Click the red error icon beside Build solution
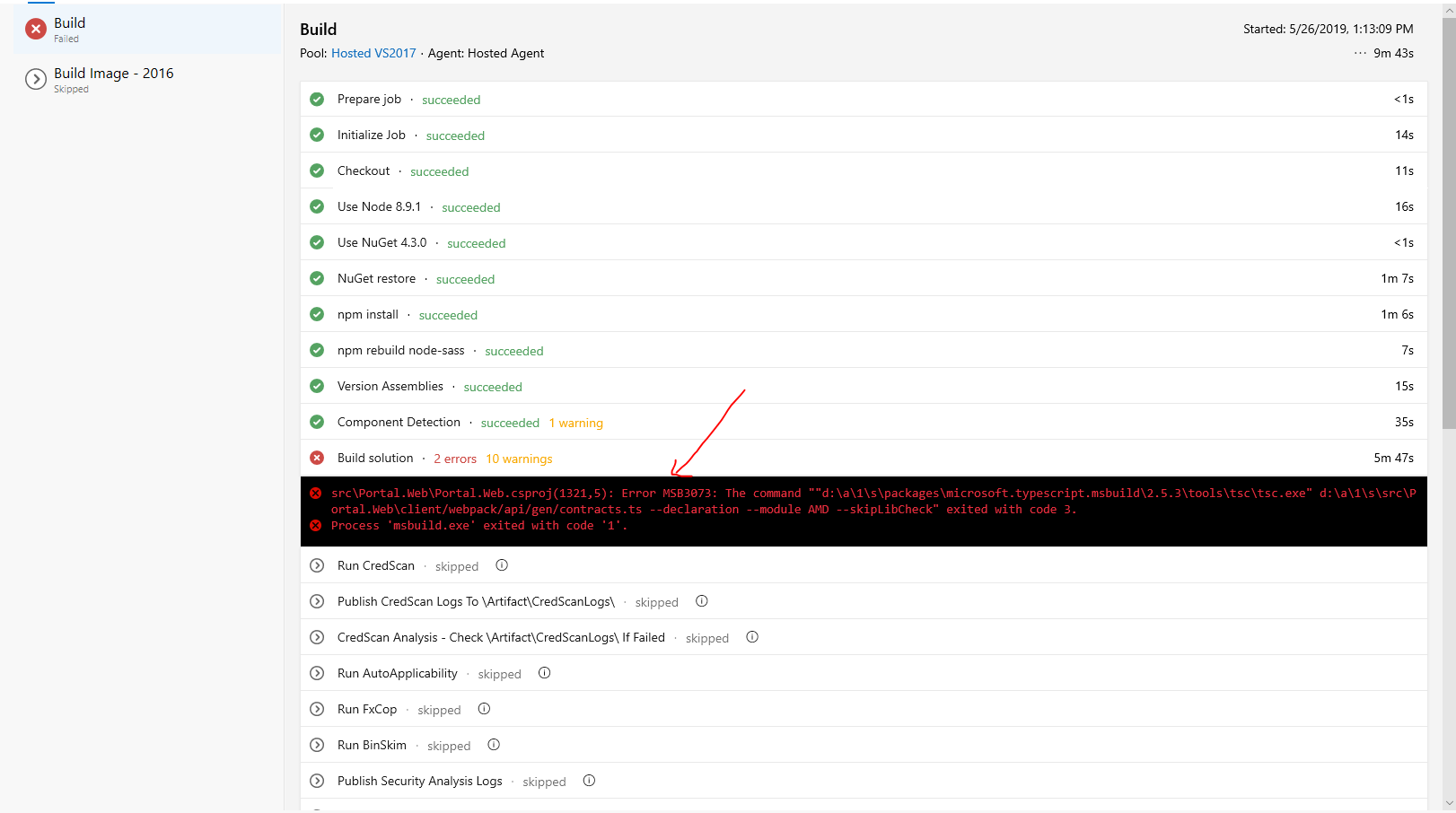 point(317,458)
